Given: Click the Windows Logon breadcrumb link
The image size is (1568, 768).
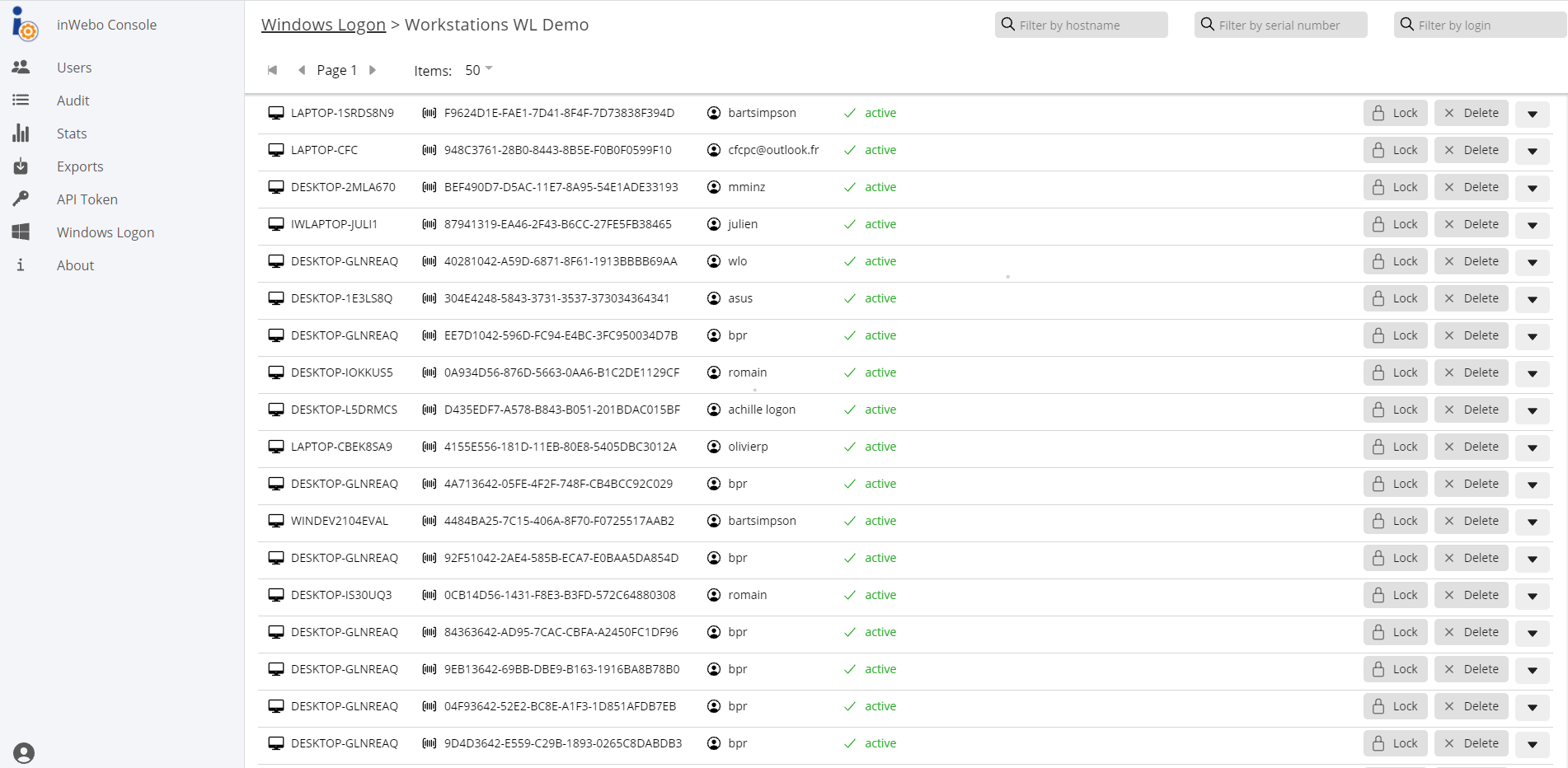Looking at the screenshot, I should 323,25.
